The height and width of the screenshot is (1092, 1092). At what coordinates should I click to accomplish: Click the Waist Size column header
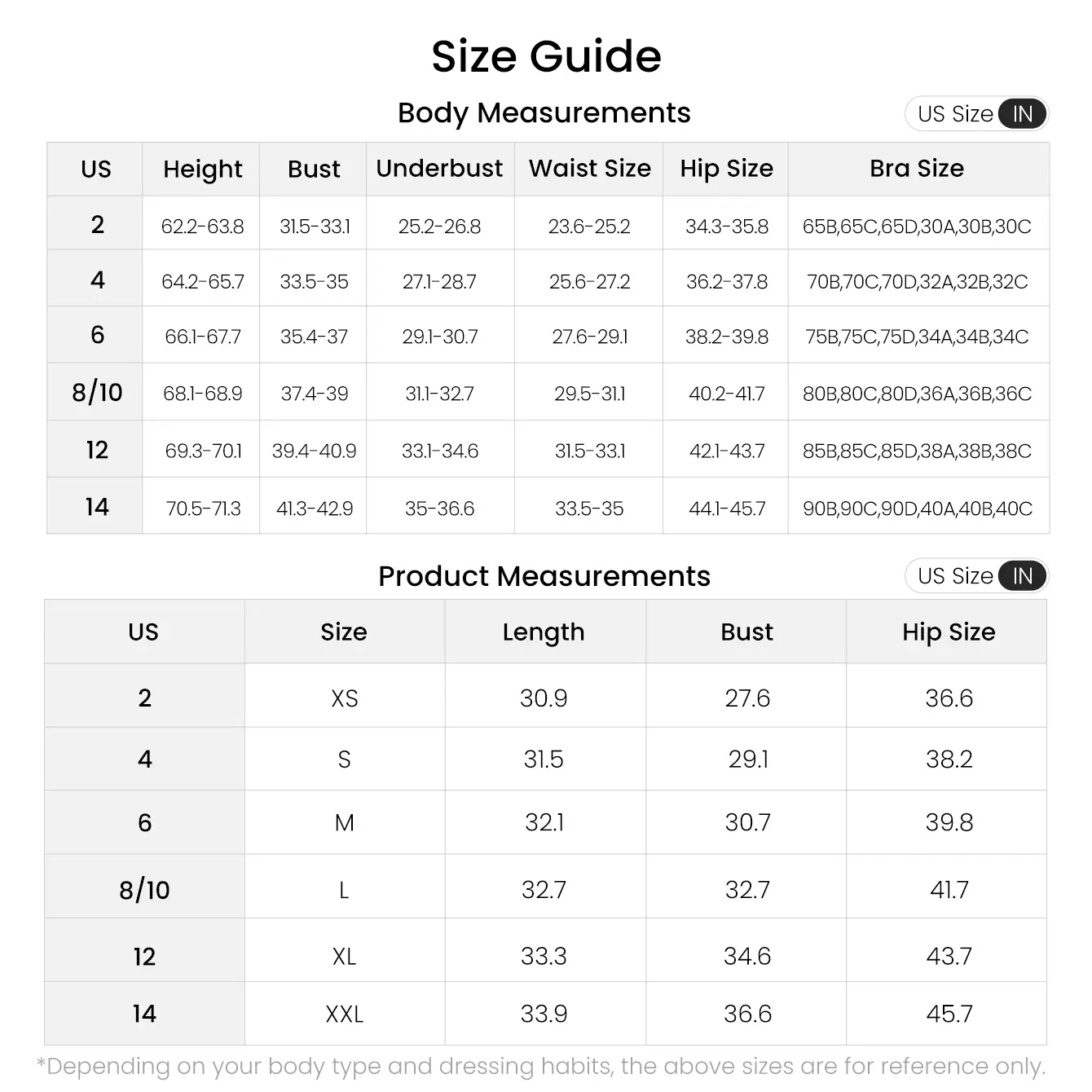pyautogui.click(x=589, y=169)
